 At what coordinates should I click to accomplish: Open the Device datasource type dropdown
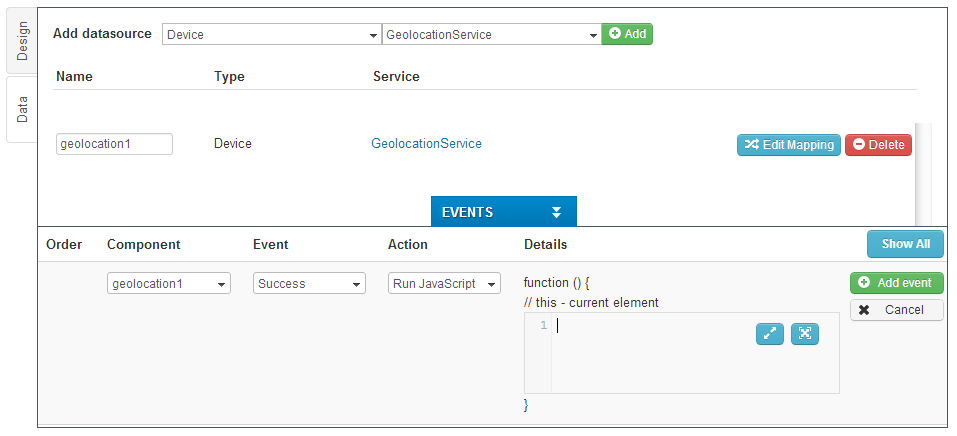click(271, 34)
